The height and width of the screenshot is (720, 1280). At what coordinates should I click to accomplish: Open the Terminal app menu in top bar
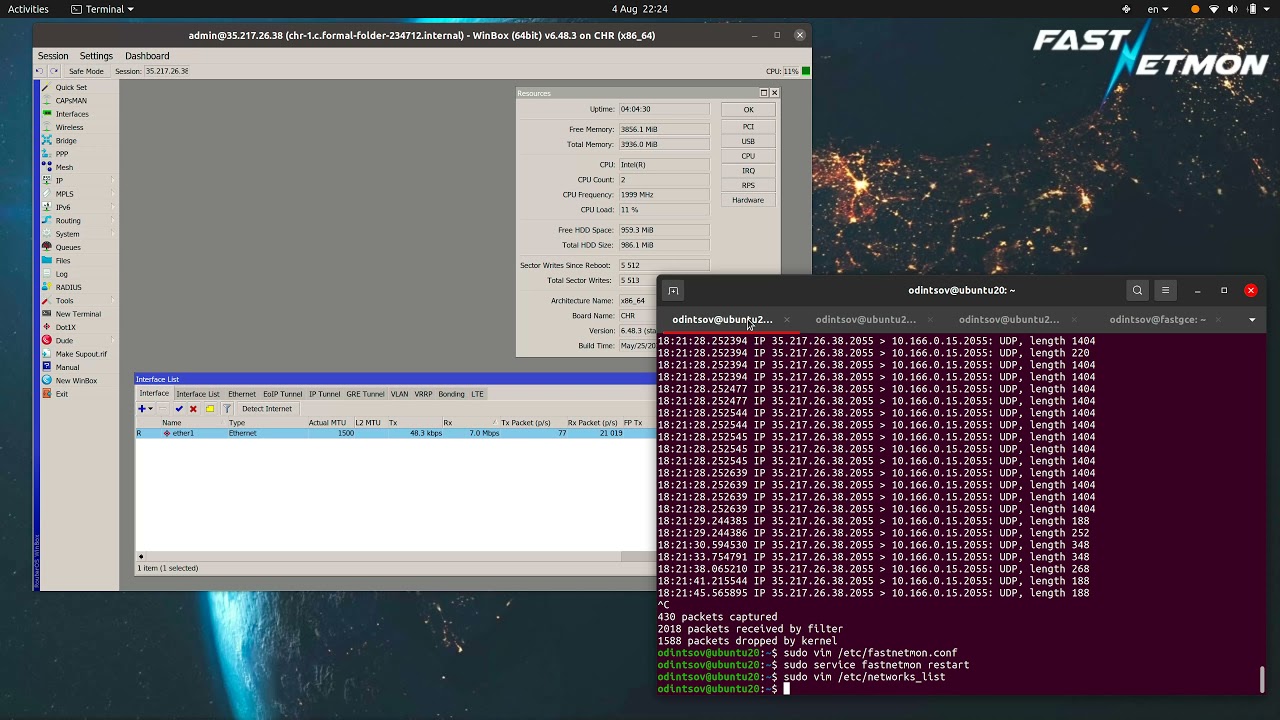coord(104,9)
